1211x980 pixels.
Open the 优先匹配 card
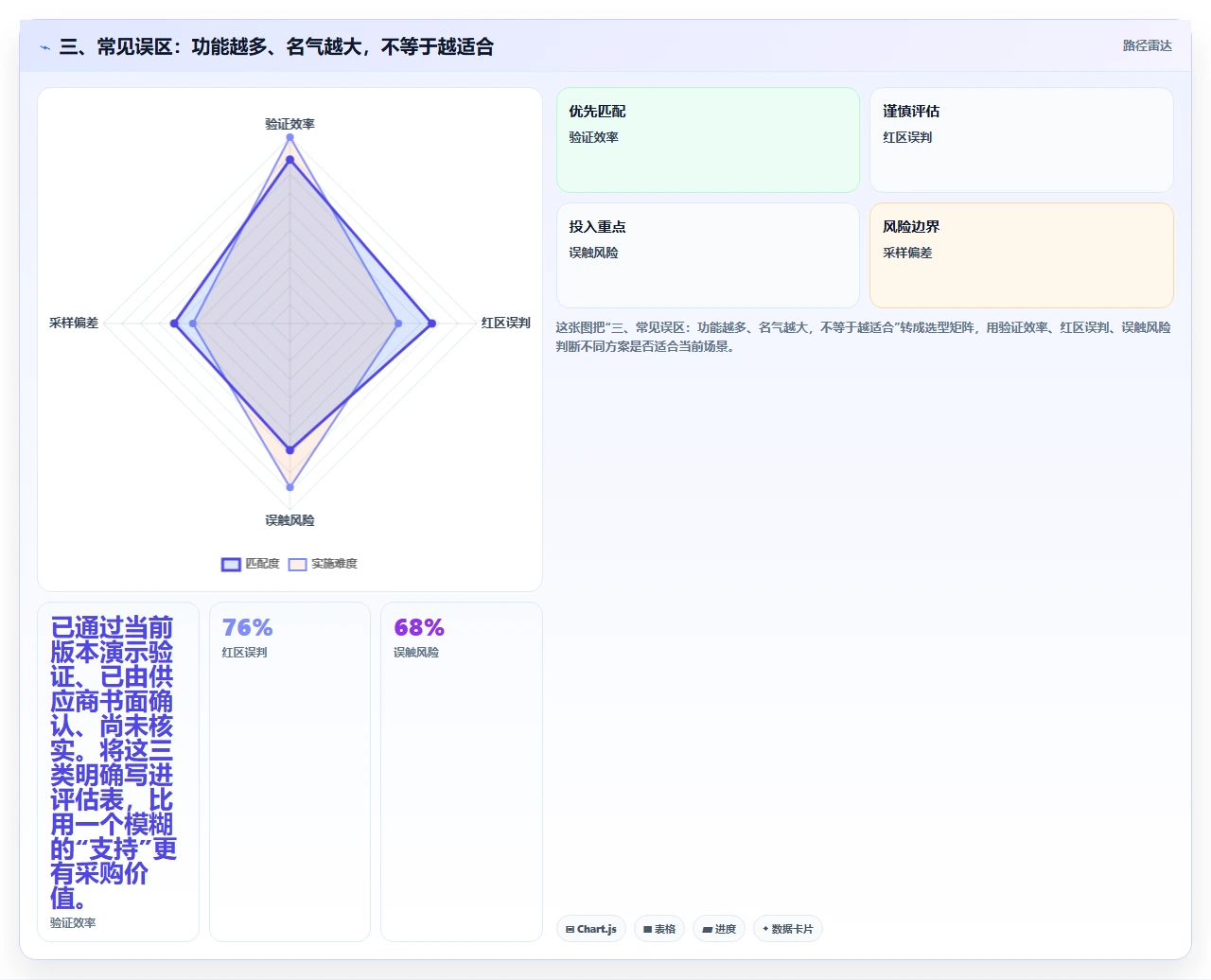[708, 140]
